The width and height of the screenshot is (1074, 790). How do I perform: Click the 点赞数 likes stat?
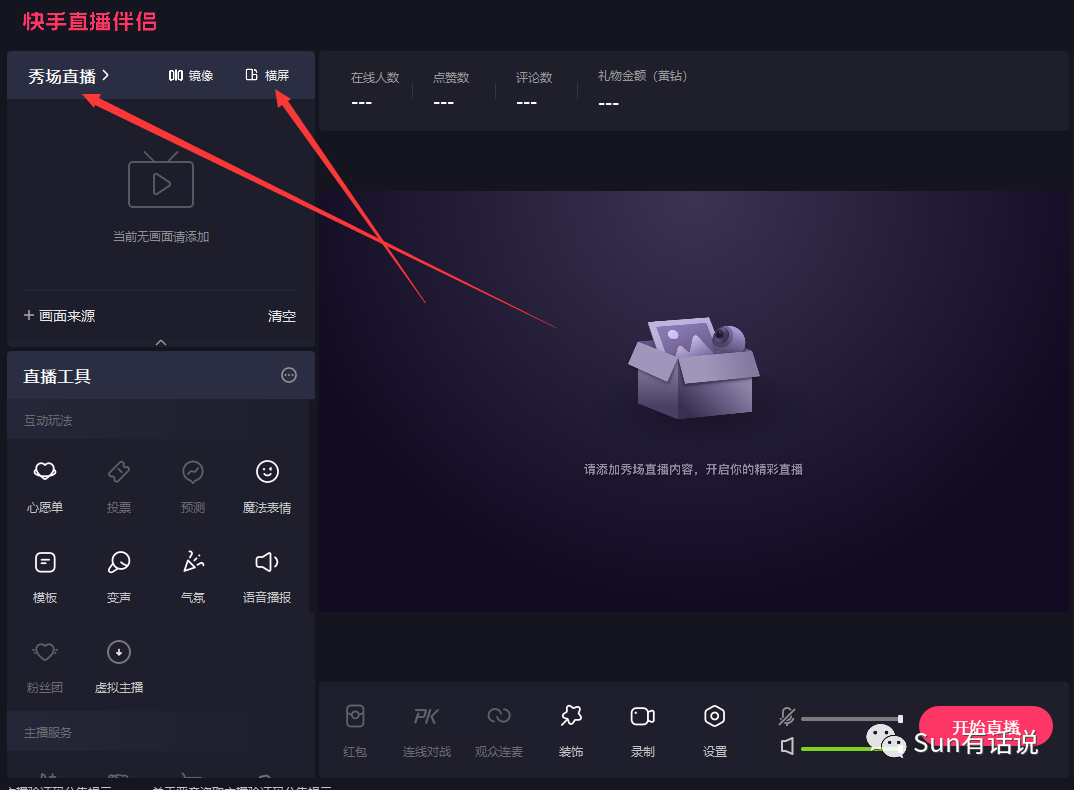[x=451, y=89]
